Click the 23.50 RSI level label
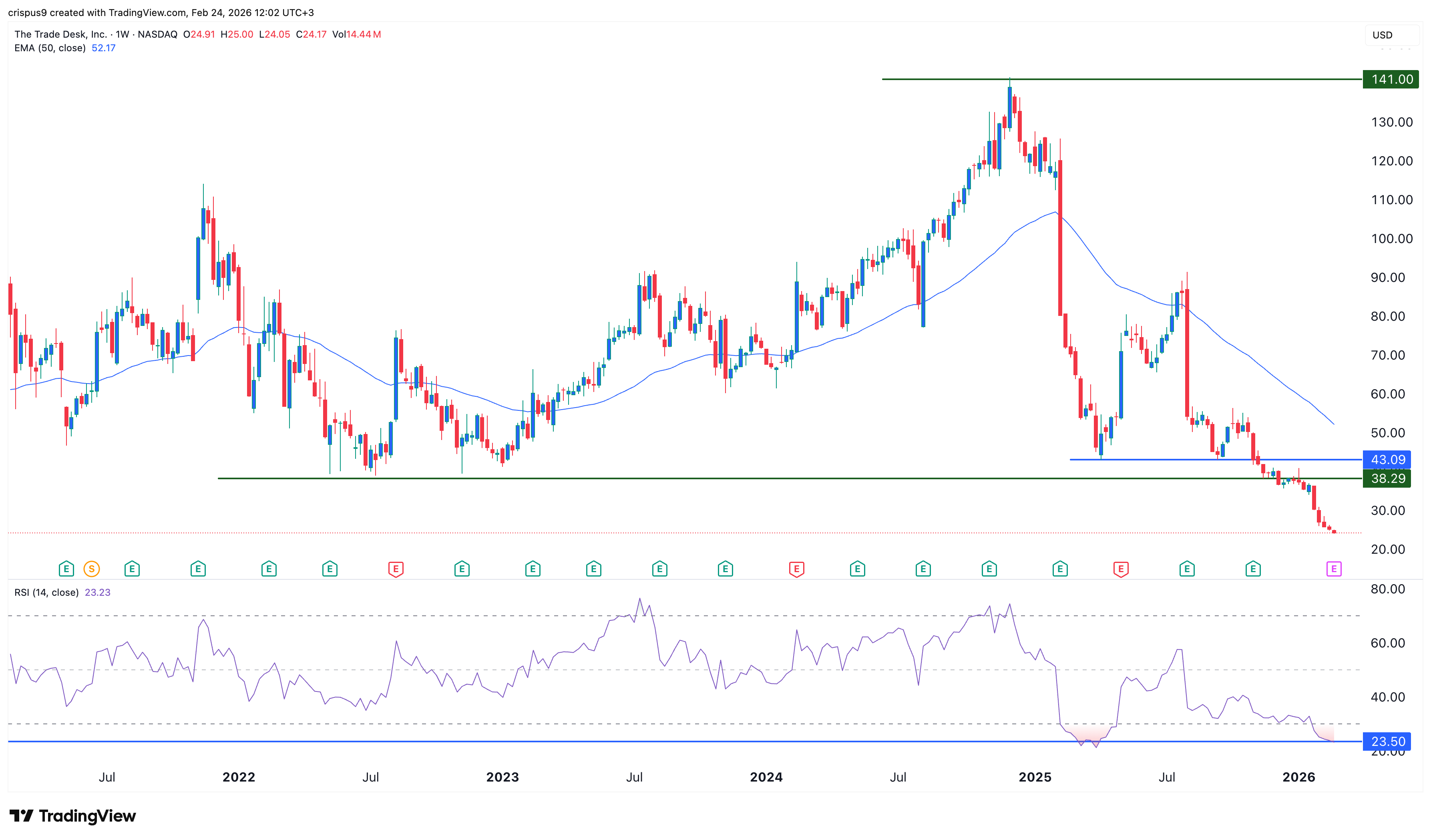 (1387, 741)
